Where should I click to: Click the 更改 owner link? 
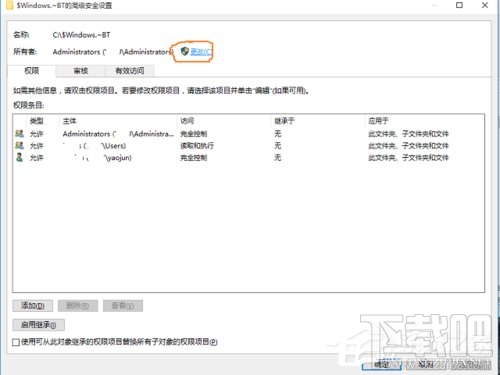point(200,52)
